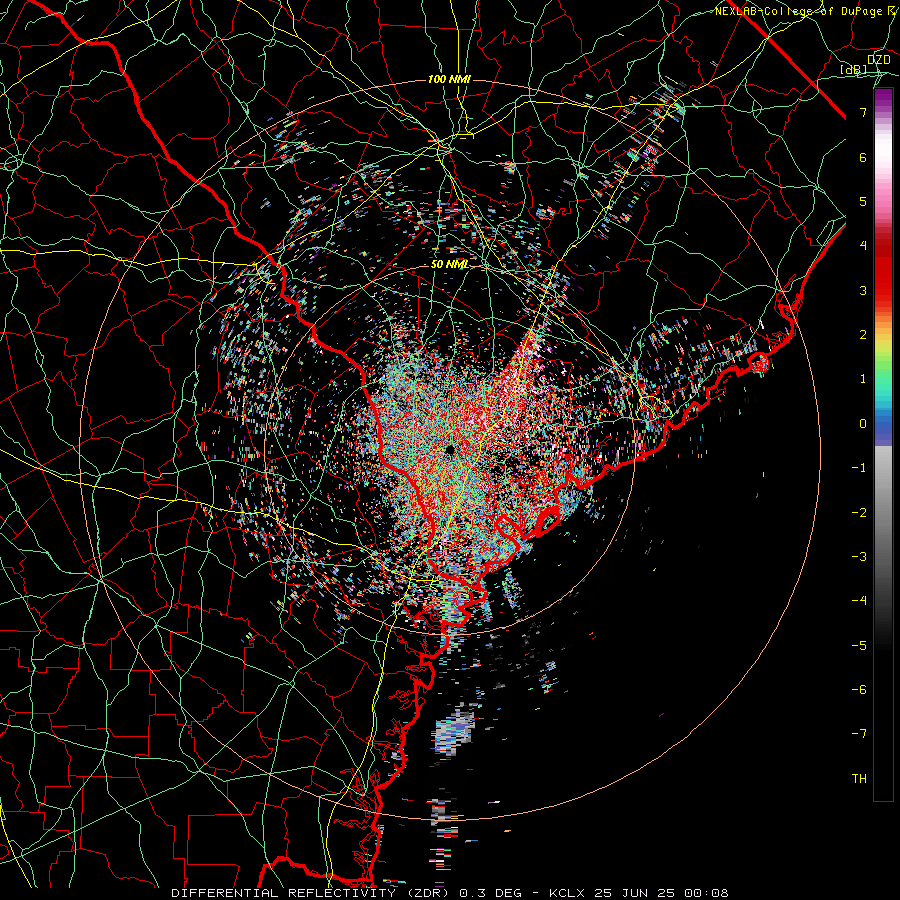Click the -6 value on the color scale
The height and width of the screenshot is (900, 900).
pyautogui.click(x=859, y=689)
